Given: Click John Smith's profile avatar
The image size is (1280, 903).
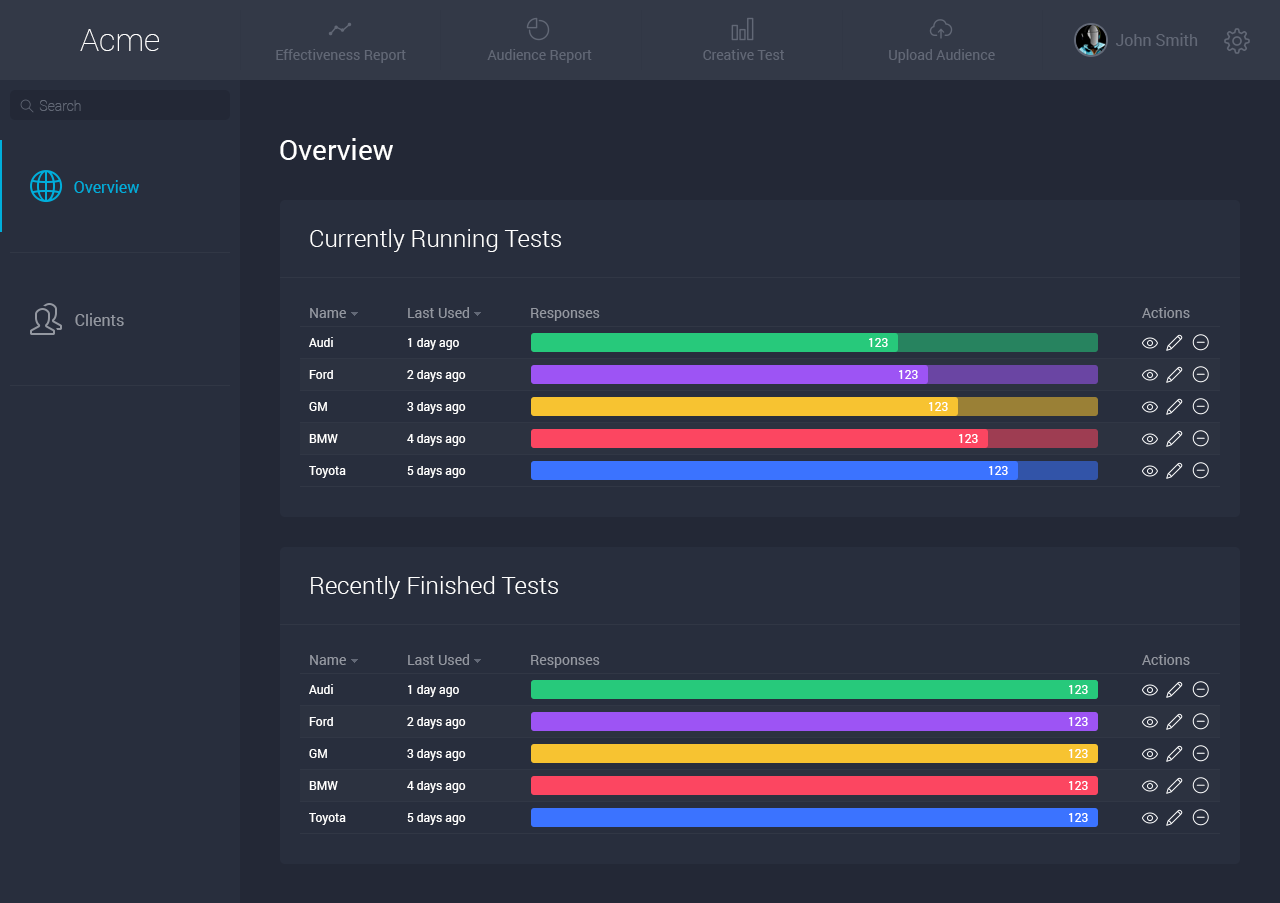Looking at the screenshot, I should coord(1090,41).
